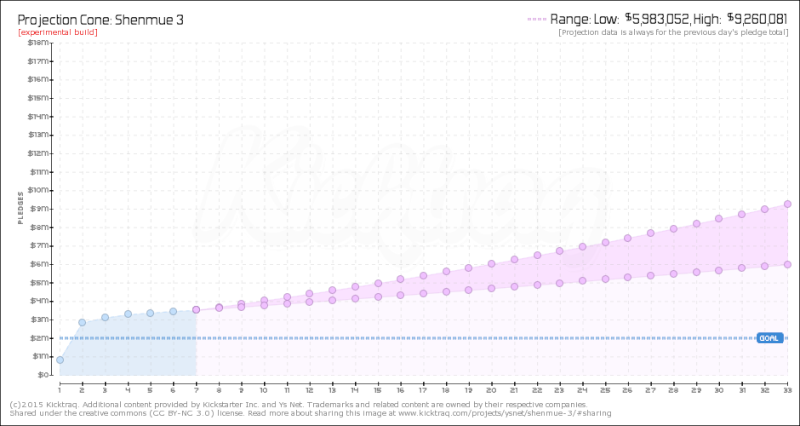Select the blue data point for day 1
This screenshot has height=426, width=800.
tap(60, 360)
